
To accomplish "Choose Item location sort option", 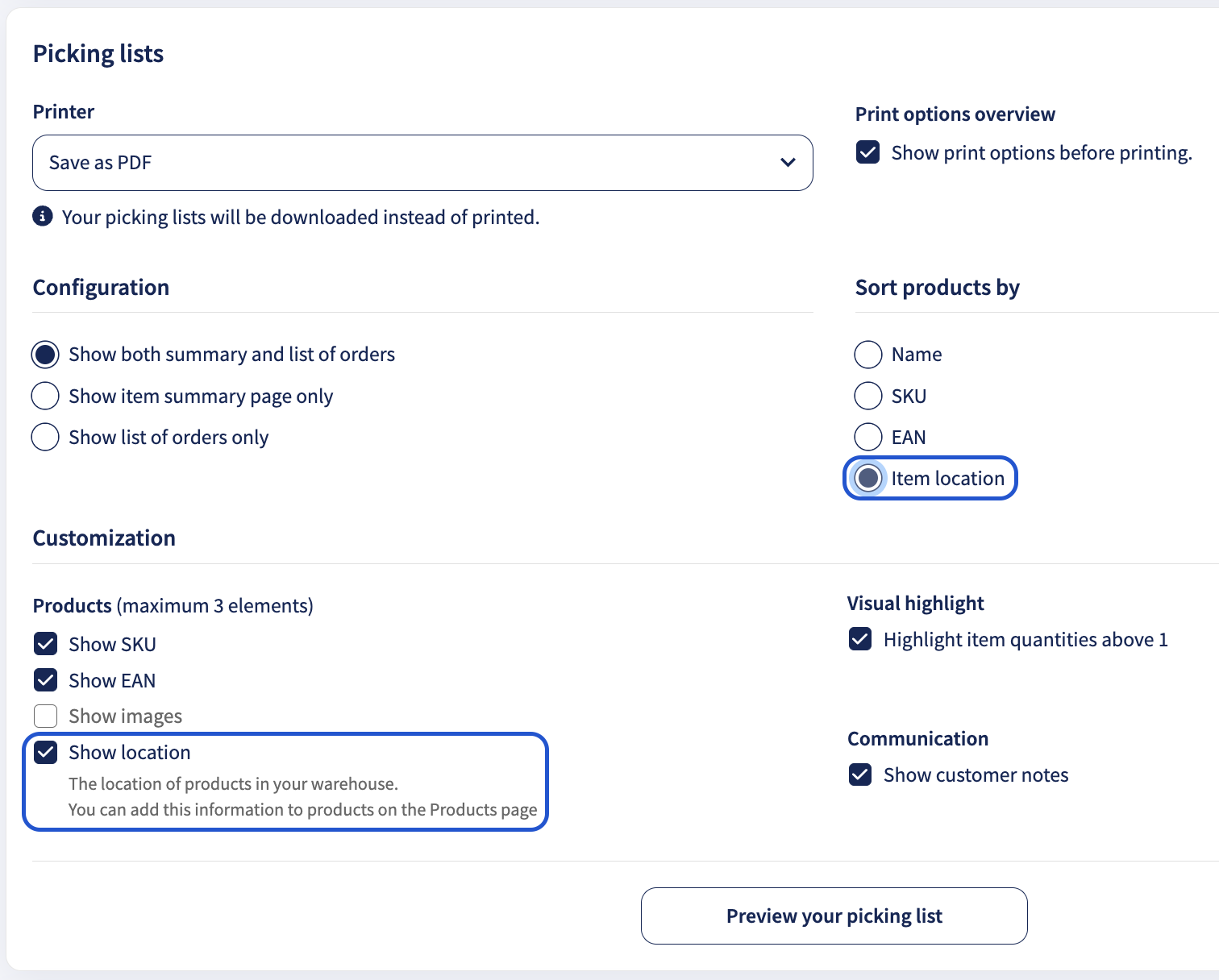I will pyautogui.click(x=868, y=478).
